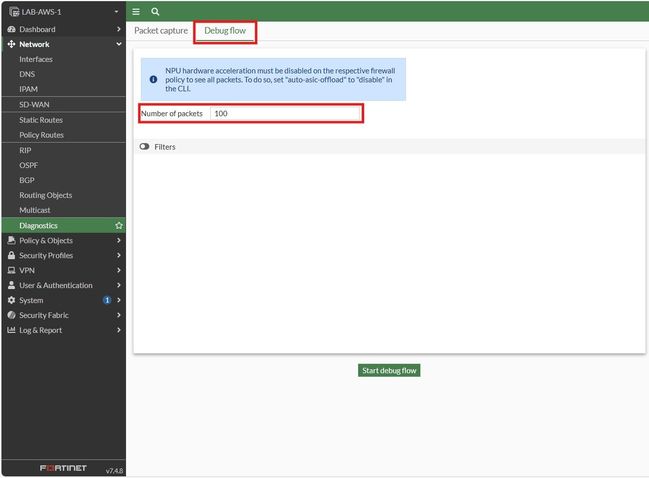Image resolution: width=649 pixels, height=478 pixels.
Task: Expand the Security Profiles chevron
Action: (x=119, y=255)
